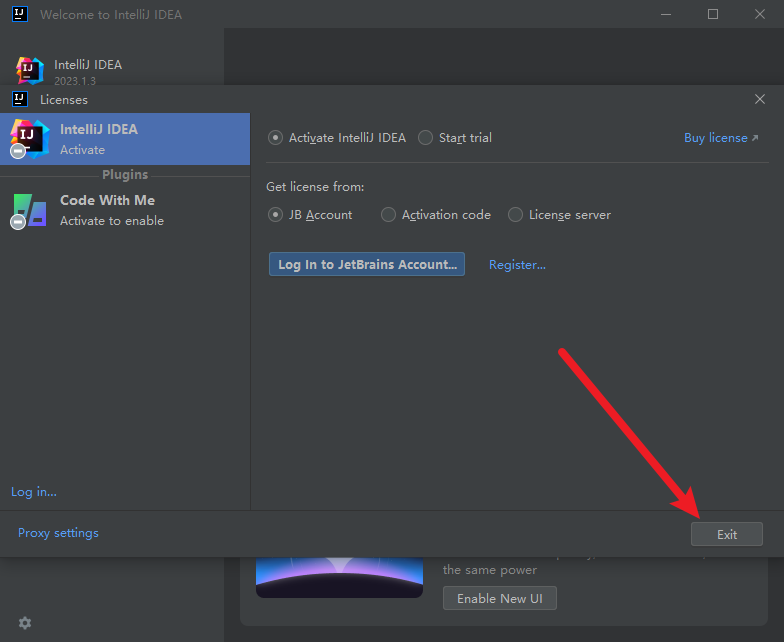This screenshot has height=642, width=784.
Task: Minimize the Welcome to IntelliJ IDEA window
Action: pyautogui.click(x=666, y=14)
